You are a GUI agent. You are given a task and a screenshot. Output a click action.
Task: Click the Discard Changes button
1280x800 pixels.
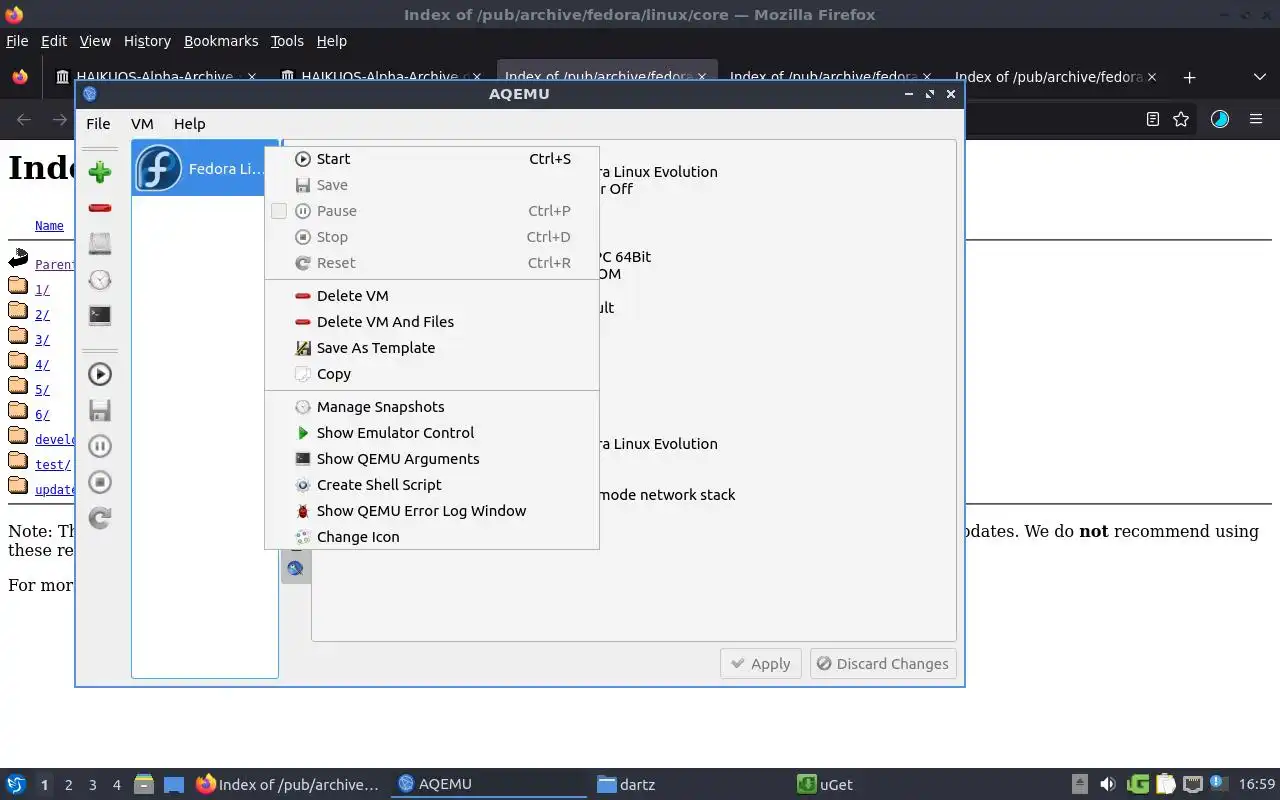pos(882,664)
